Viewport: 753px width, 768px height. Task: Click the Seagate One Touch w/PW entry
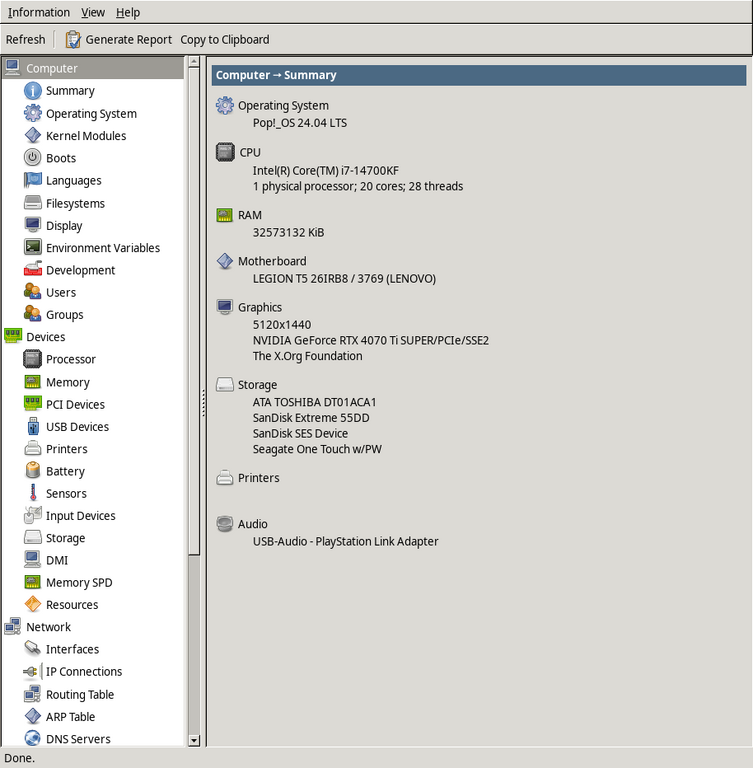tap(317, 449)
